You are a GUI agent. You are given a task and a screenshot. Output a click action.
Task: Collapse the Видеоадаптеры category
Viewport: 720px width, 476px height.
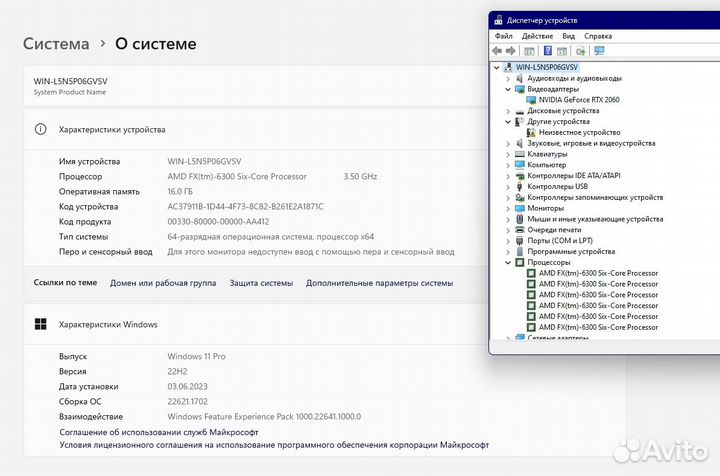(x=508, y=89)
